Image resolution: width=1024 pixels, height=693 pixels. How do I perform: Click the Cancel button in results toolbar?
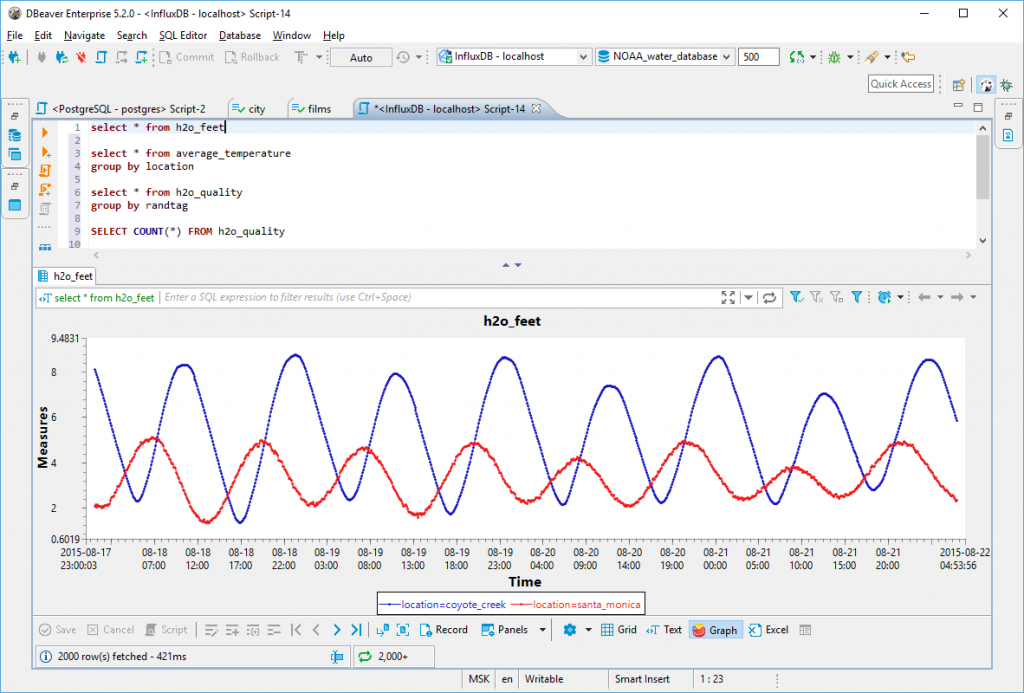110,630
